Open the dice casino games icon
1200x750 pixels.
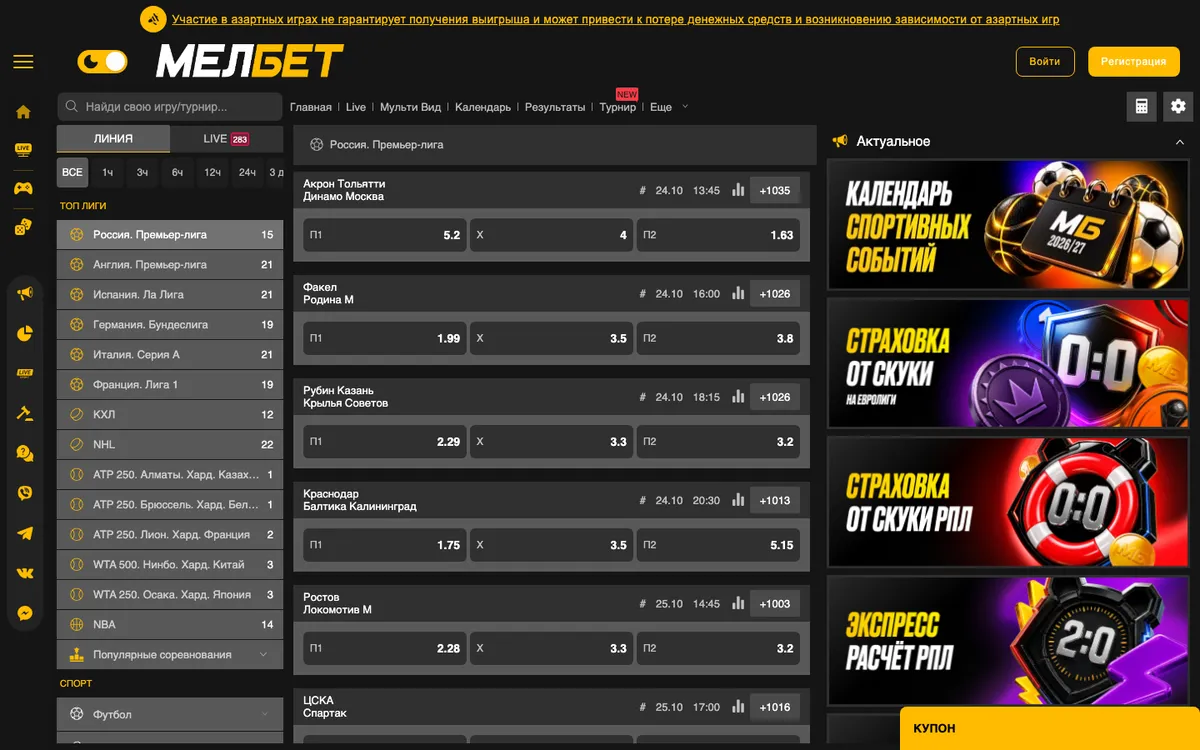23,227
